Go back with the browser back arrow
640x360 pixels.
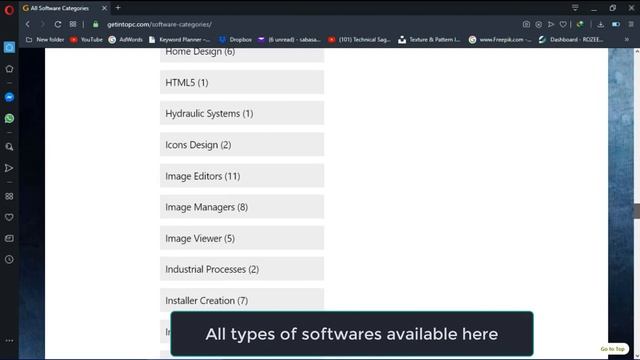coord(28,24)
